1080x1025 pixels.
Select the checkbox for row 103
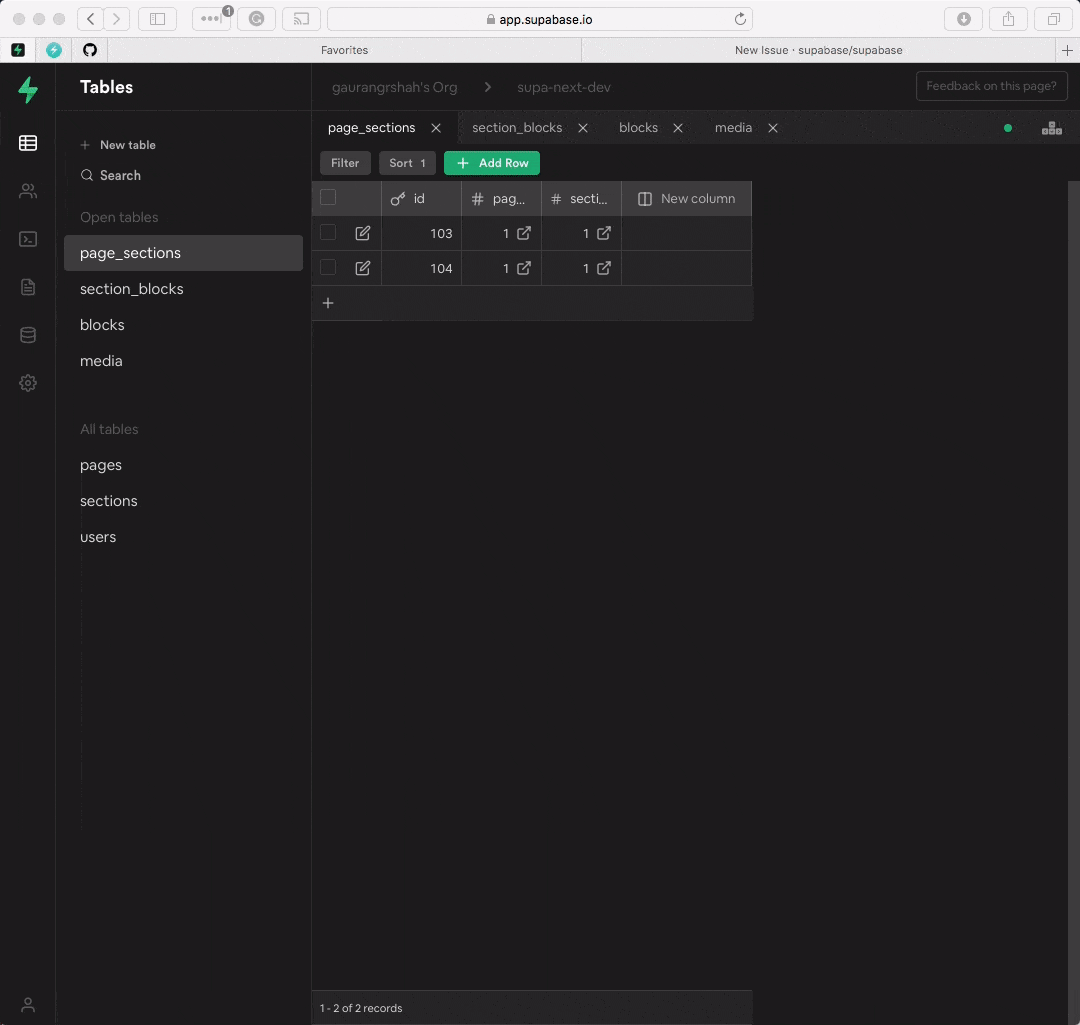click(x=328, y=233)
